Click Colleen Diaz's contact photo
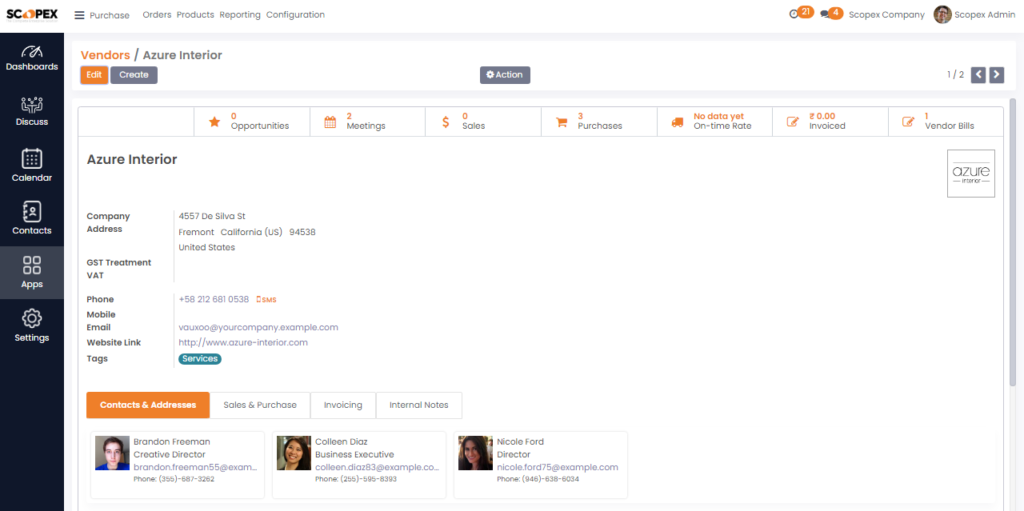The height and width of the screenshot is (511, 1024). tap(294, 453)
